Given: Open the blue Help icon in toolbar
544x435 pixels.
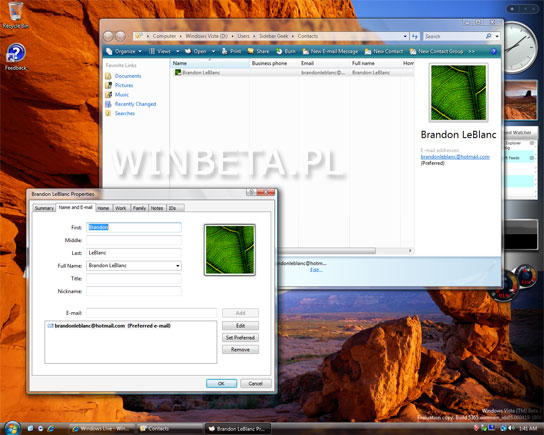Looking at the screenshot, I should (493, 51).
